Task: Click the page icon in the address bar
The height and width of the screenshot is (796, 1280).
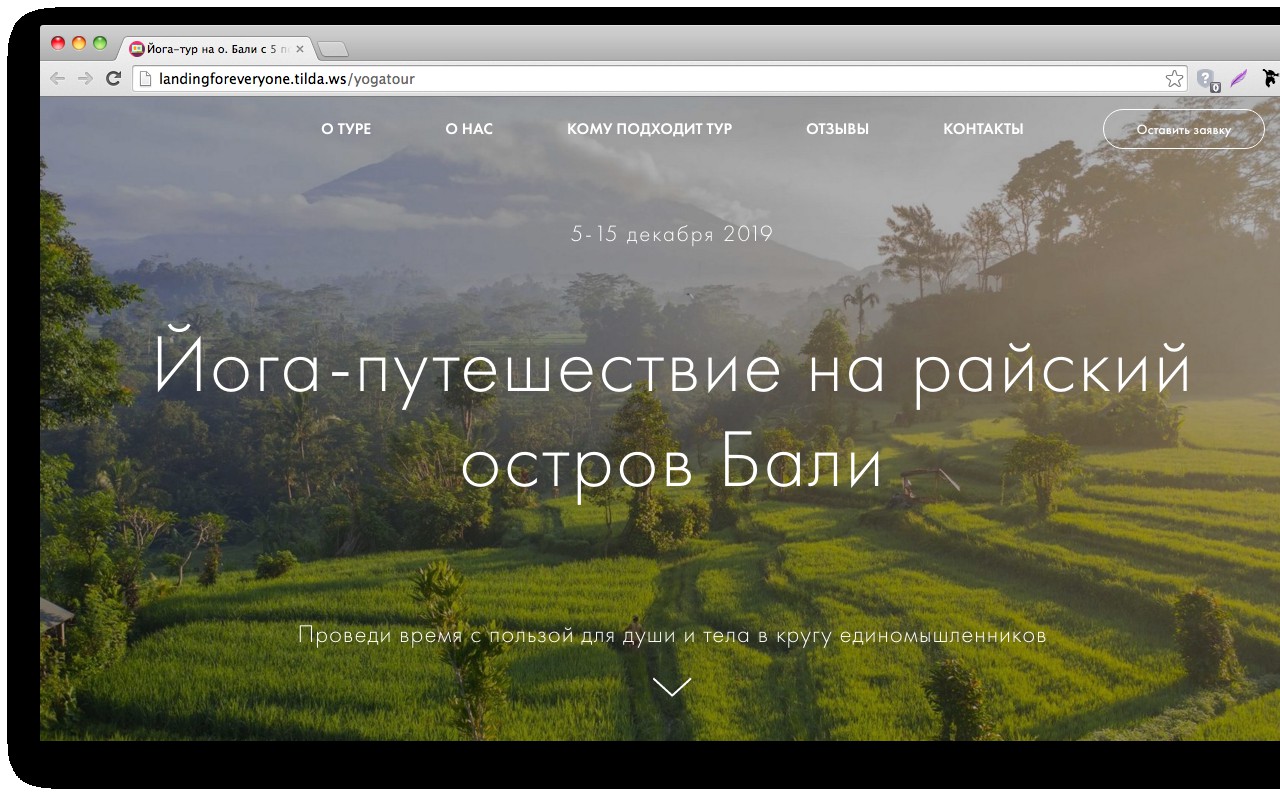Action: 146,79
